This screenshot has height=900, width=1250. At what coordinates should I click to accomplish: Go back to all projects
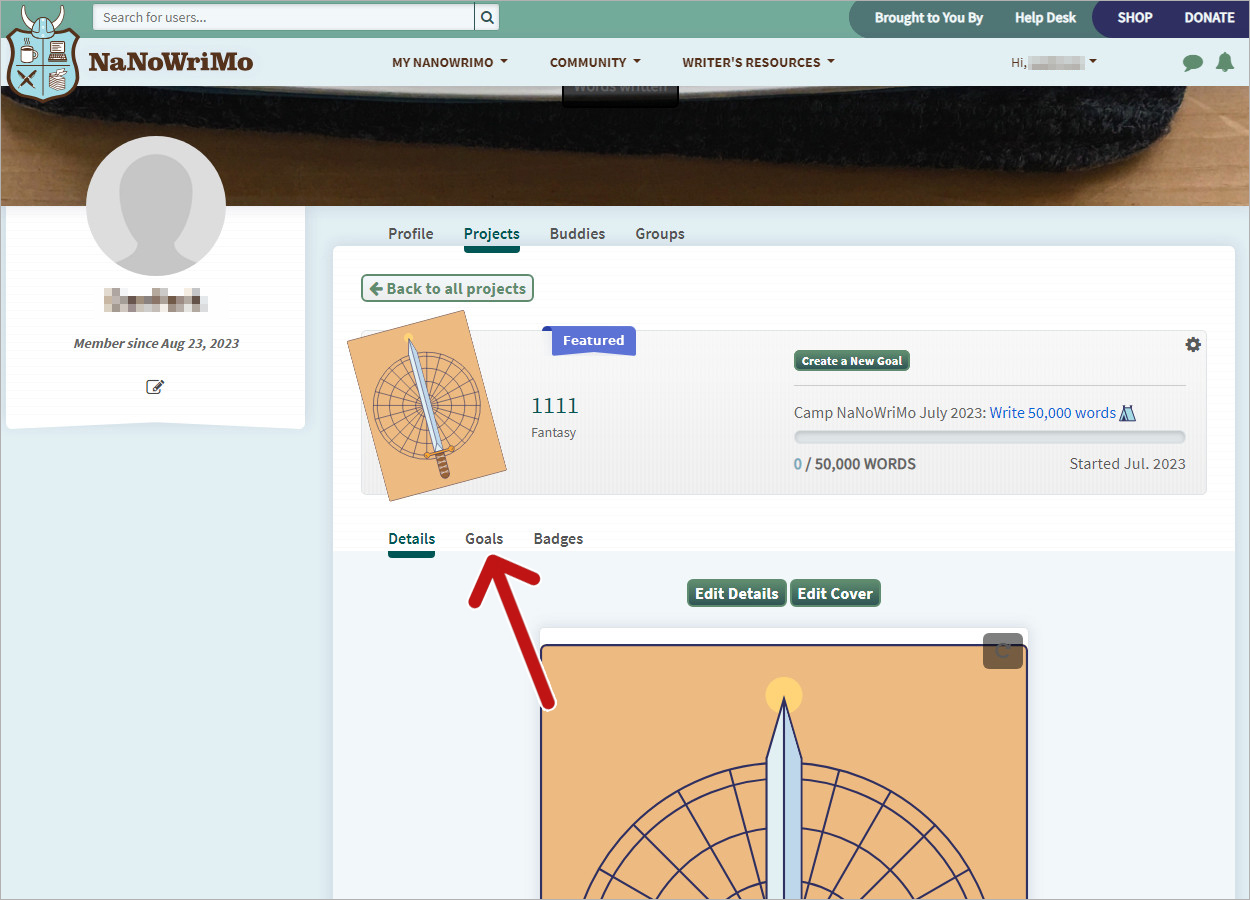448,289
